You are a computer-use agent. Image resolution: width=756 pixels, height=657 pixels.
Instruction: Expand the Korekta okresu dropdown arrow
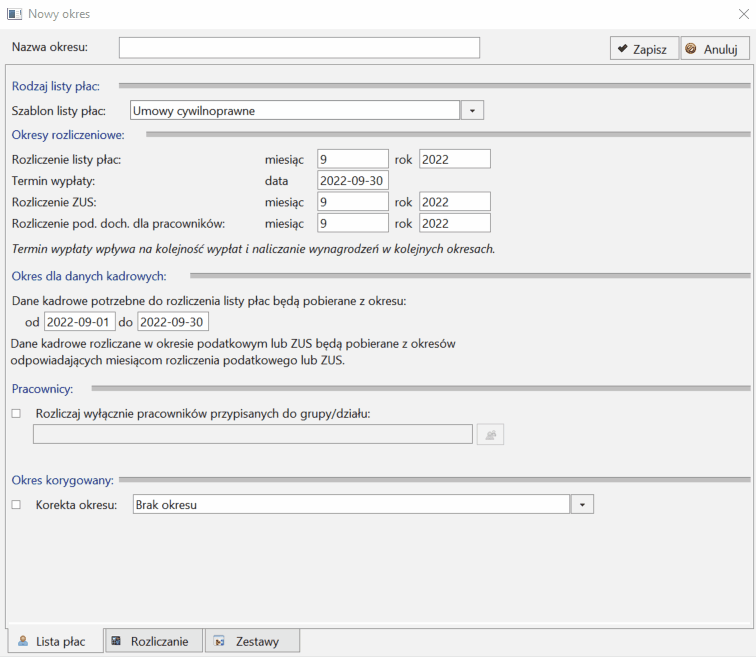(582, 504)
